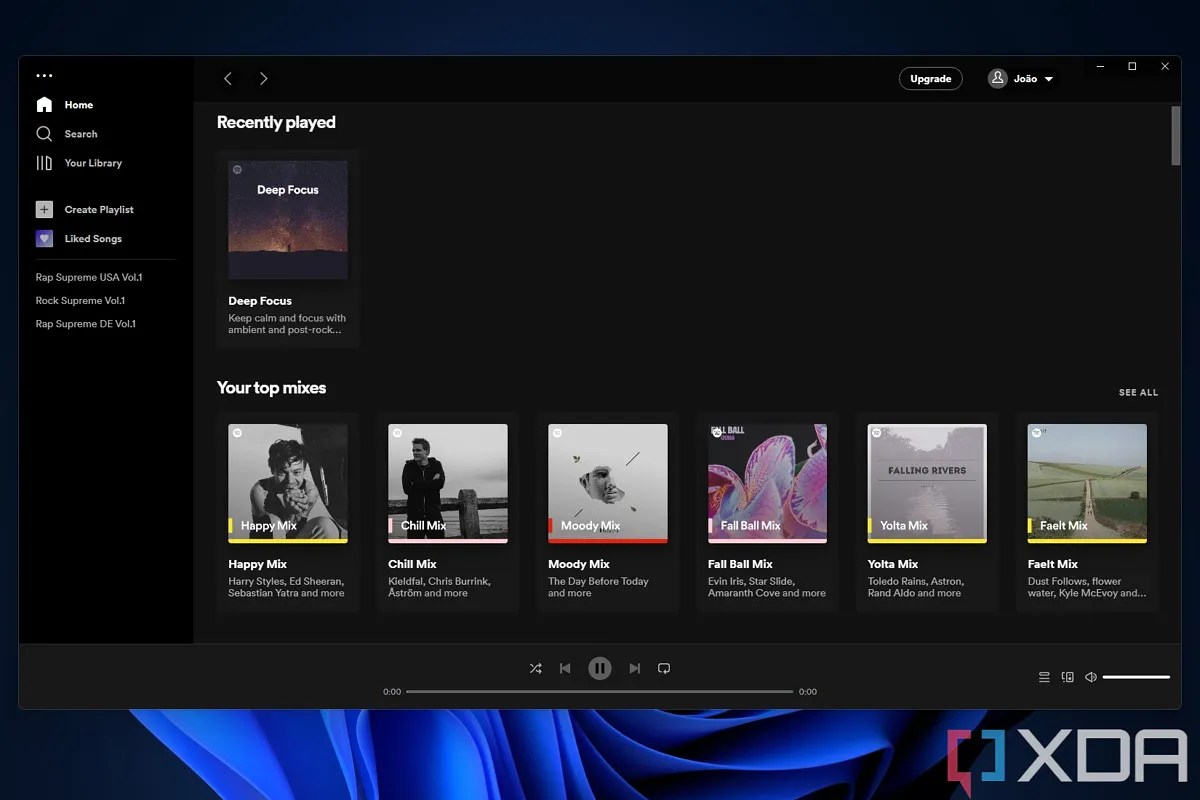The image size is (1200, 800).
Task: Open the Faelt Mix cover image
Action: (x=1087, y=483)
